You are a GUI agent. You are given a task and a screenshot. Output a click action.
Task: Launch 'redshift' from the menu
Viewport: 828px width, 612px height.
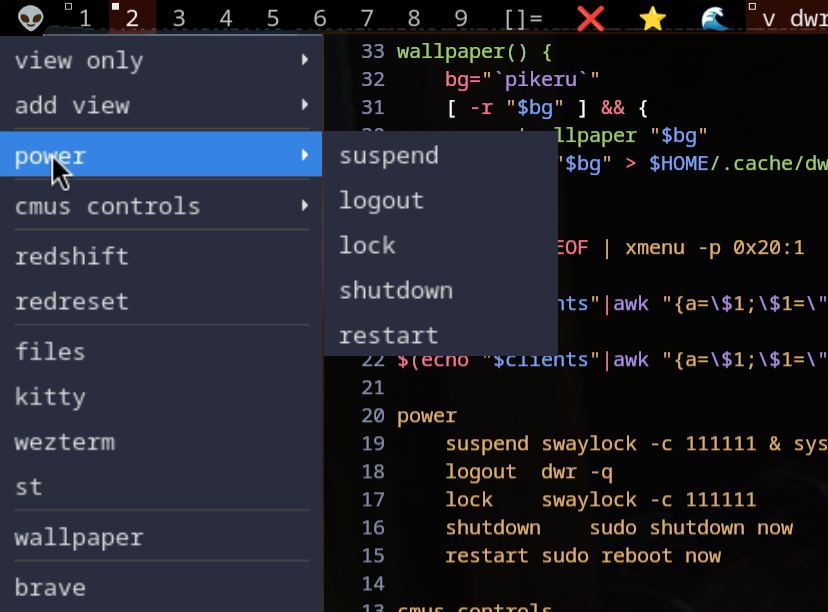pyautogui.click(x=161, y=256)
